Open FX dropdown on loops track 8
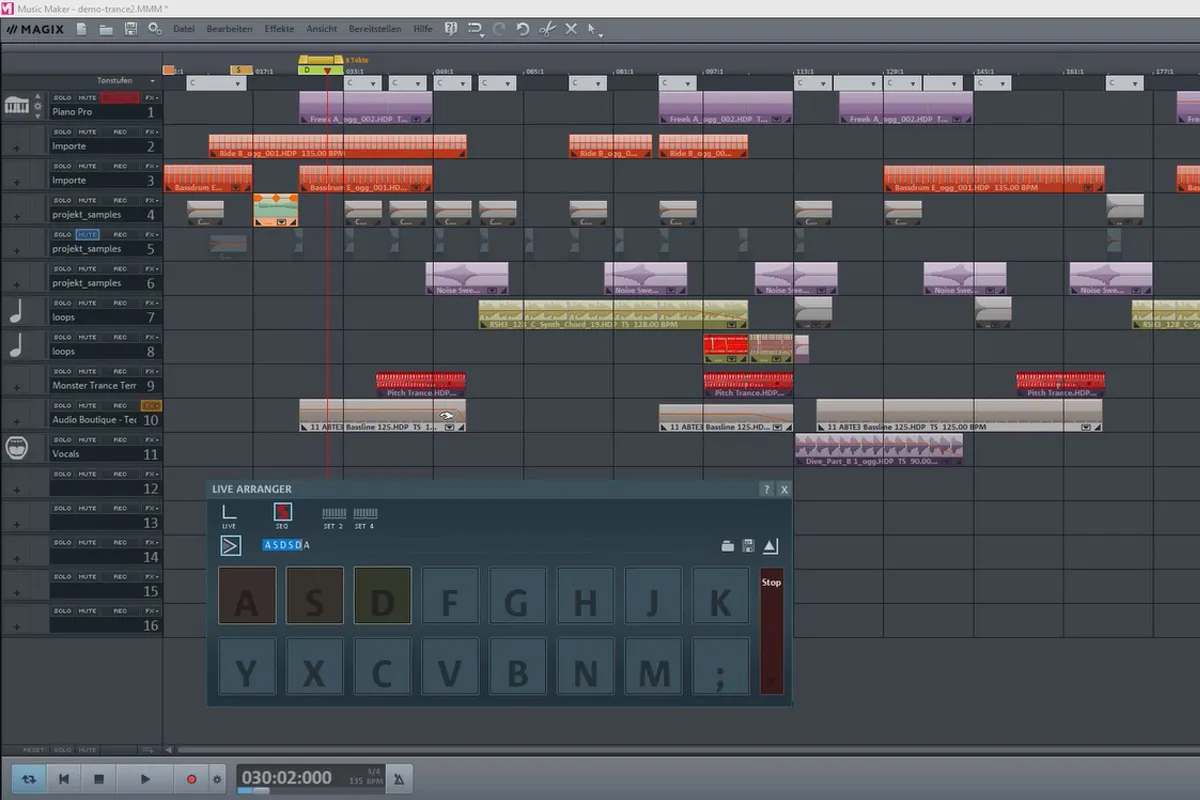Screen dimensions: 1200x800 click(151, 337)
